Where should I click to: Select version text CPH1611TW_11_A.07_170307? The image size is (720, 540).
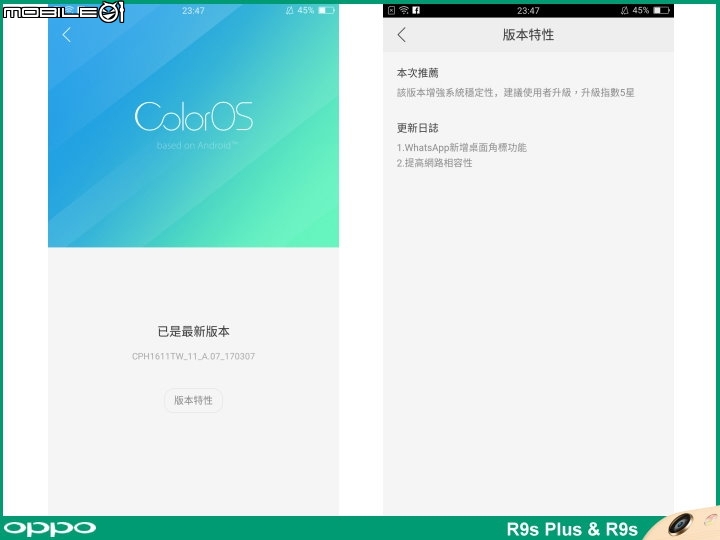(x=193, y=356)
